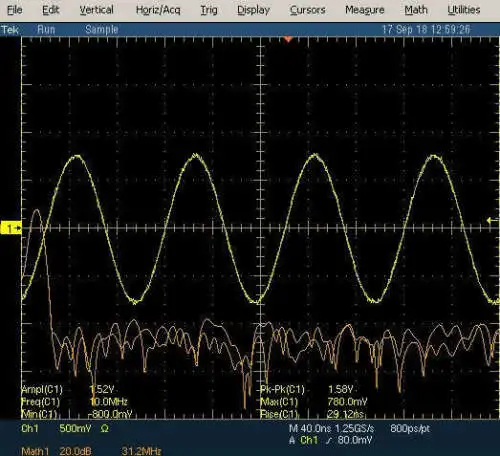Open the Measure menu
Viewport: 500px width, 456px height.
click(365, 10)
